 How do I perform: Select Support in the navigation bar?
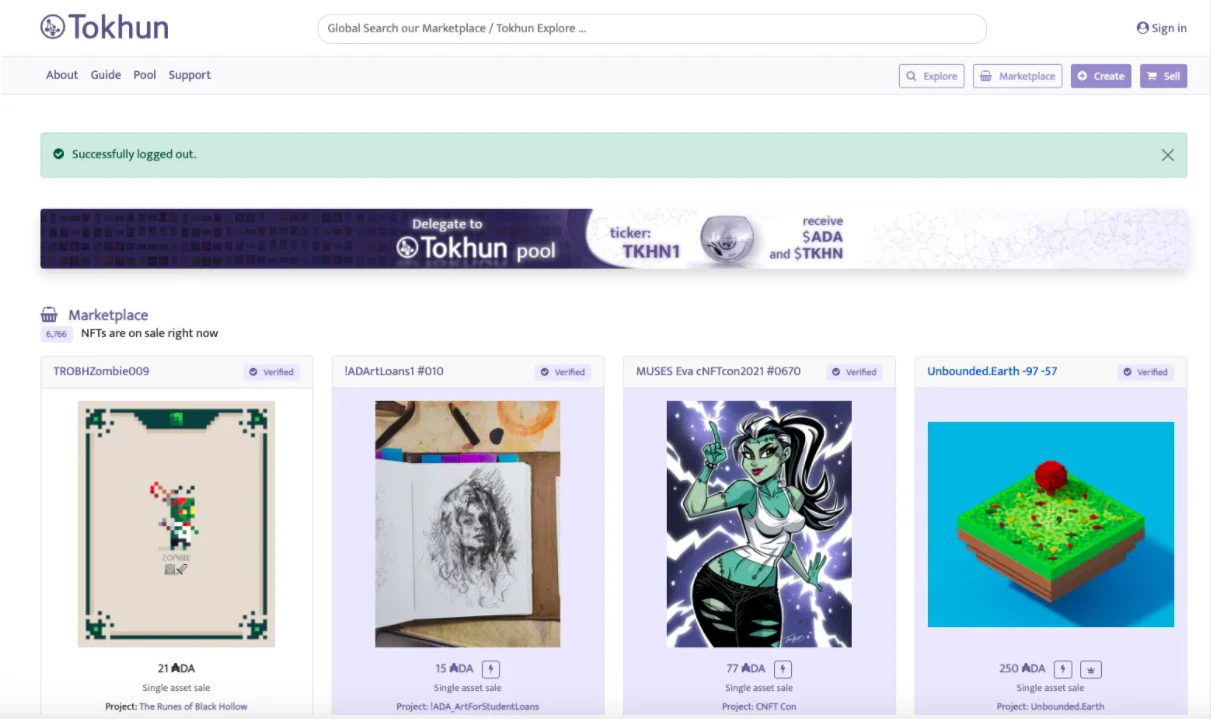190,75
